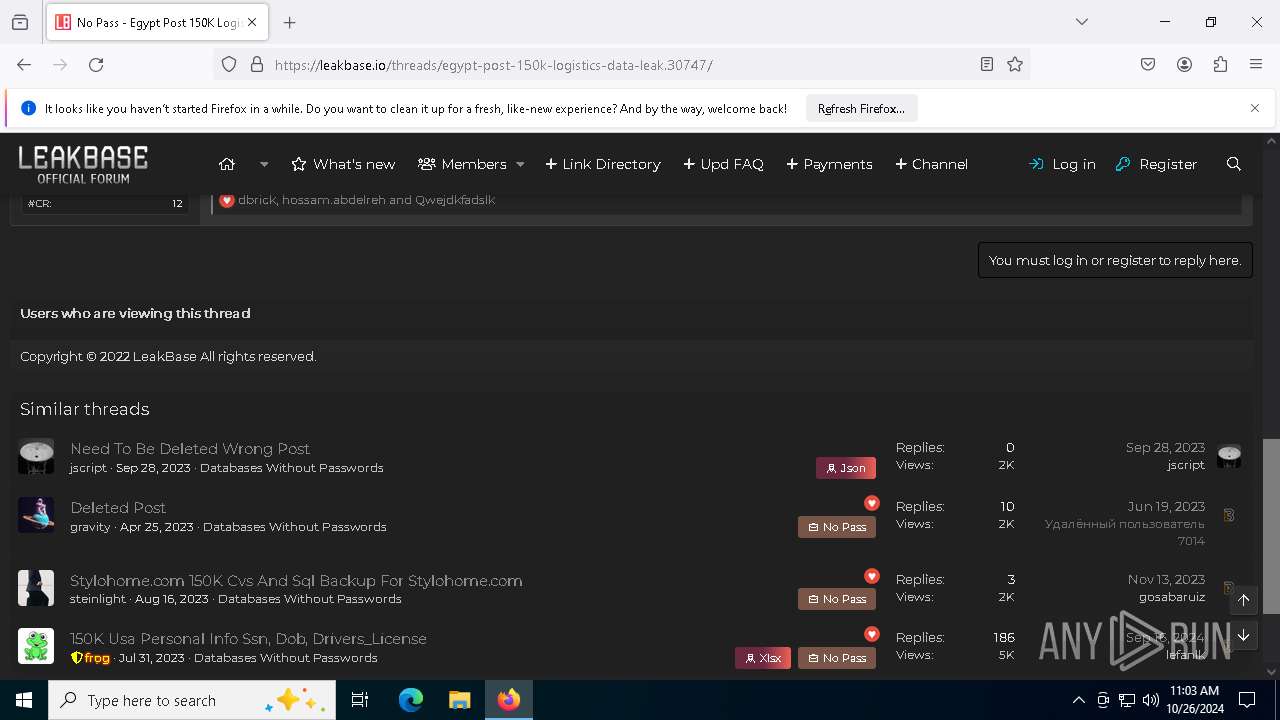The image size is (1280, 720).
Task: Click Register in the header
Action: [1156, 164]
